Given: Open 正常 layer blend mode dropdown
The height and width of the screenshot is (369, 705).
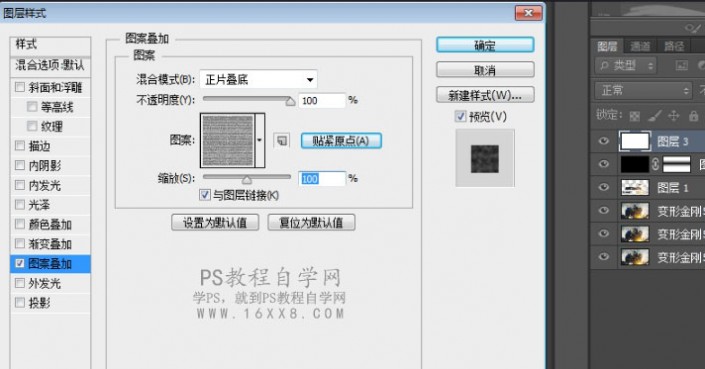Looking at the screenshot, I should click(x=643, y=90).
